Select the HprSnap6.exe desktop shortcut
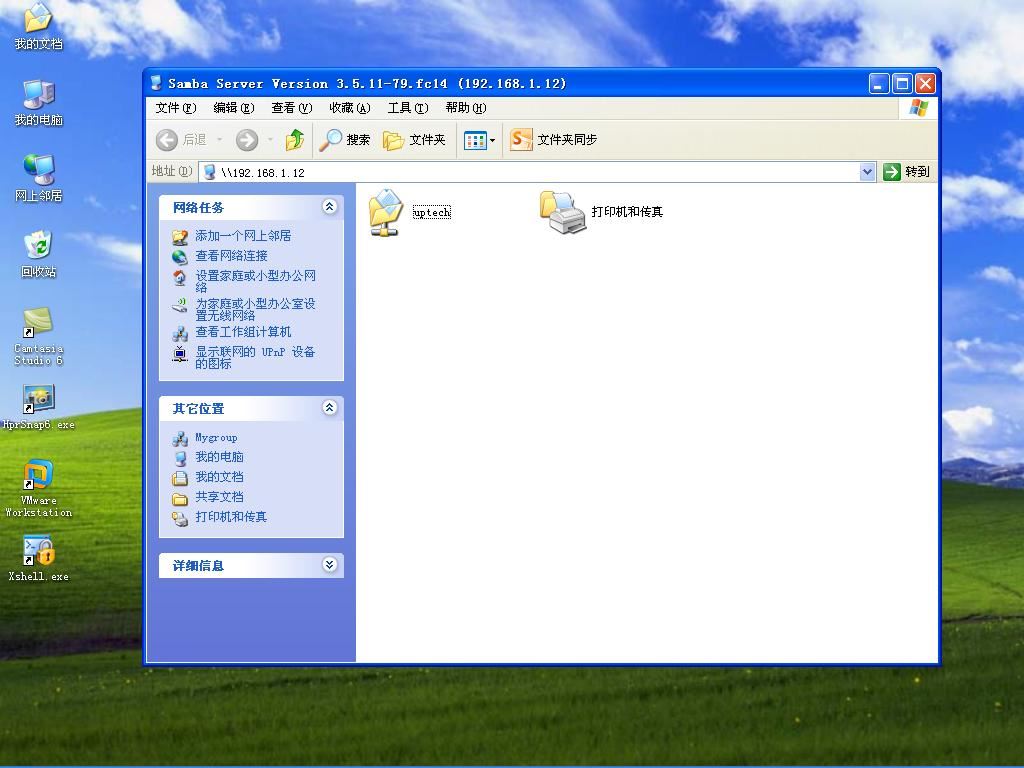 [x=39, y=406]
